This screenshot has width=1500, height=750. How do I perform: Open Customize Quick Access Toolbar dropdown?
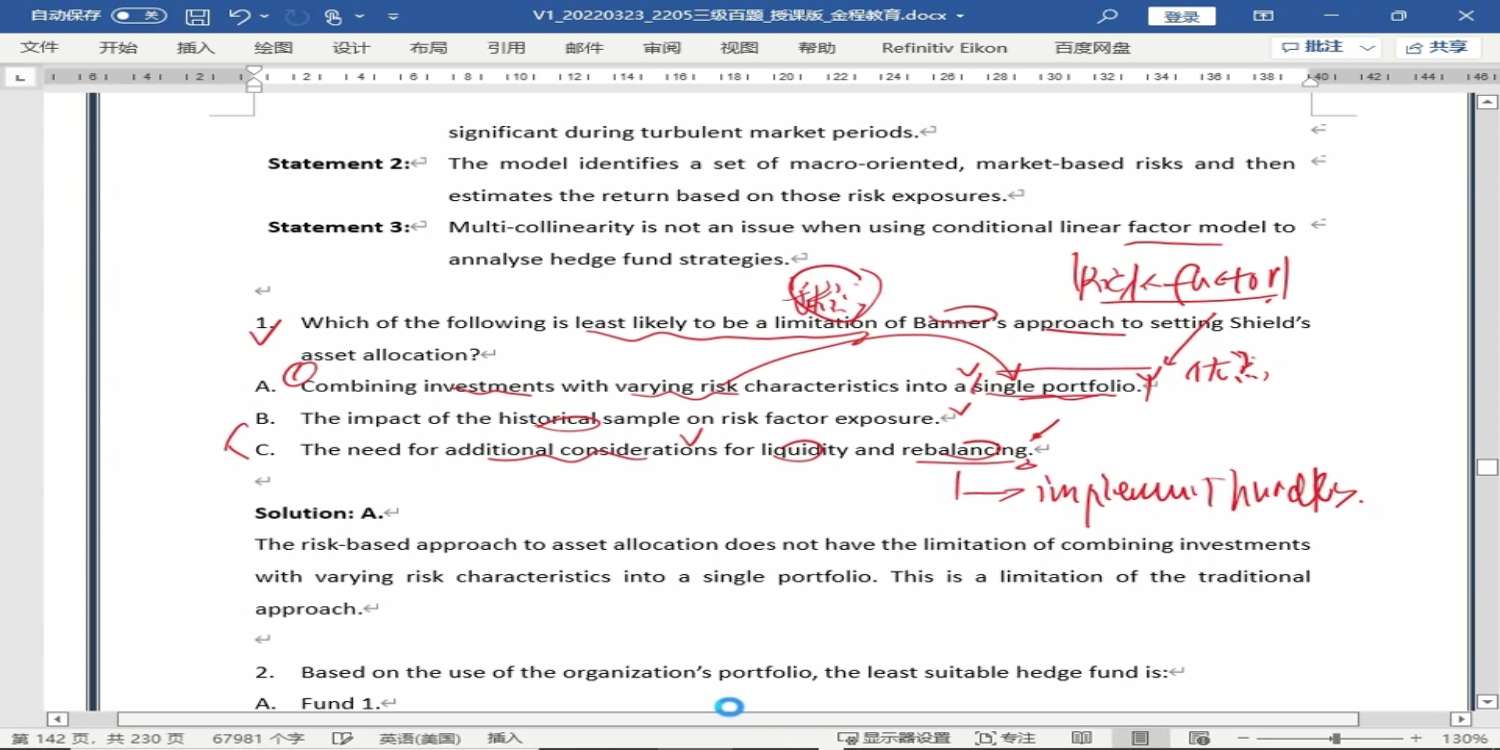(393, 16)
